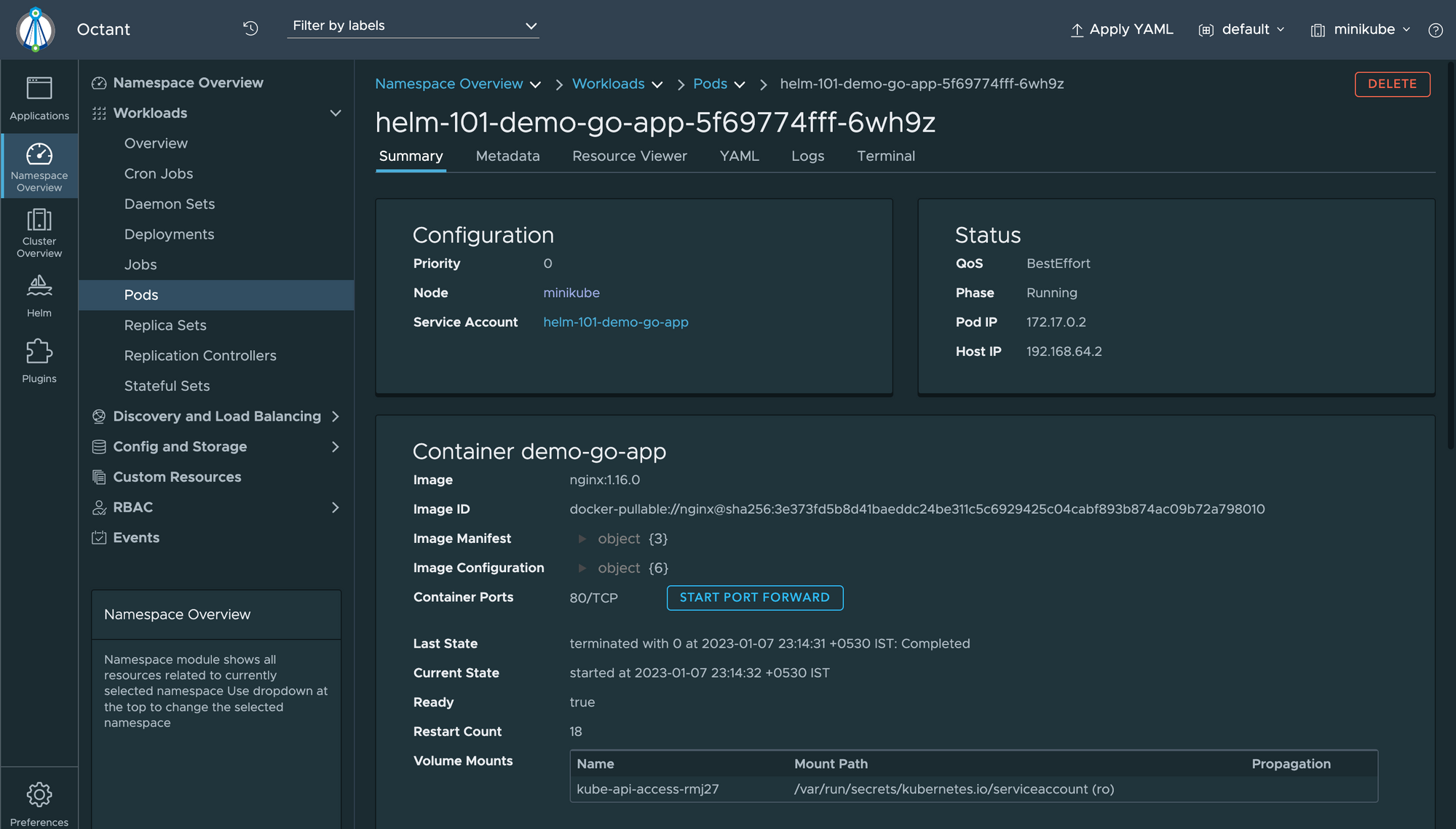Open the Plugins puzzle icon
Image resolution: width=1456 pixels, height=829 pixels.
39,361
